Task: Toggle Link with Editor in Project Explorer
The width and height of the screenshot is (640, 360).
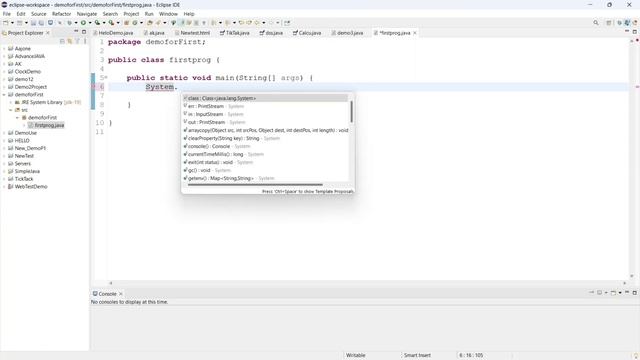Action: pyautogui.click(x=70, y=41)
